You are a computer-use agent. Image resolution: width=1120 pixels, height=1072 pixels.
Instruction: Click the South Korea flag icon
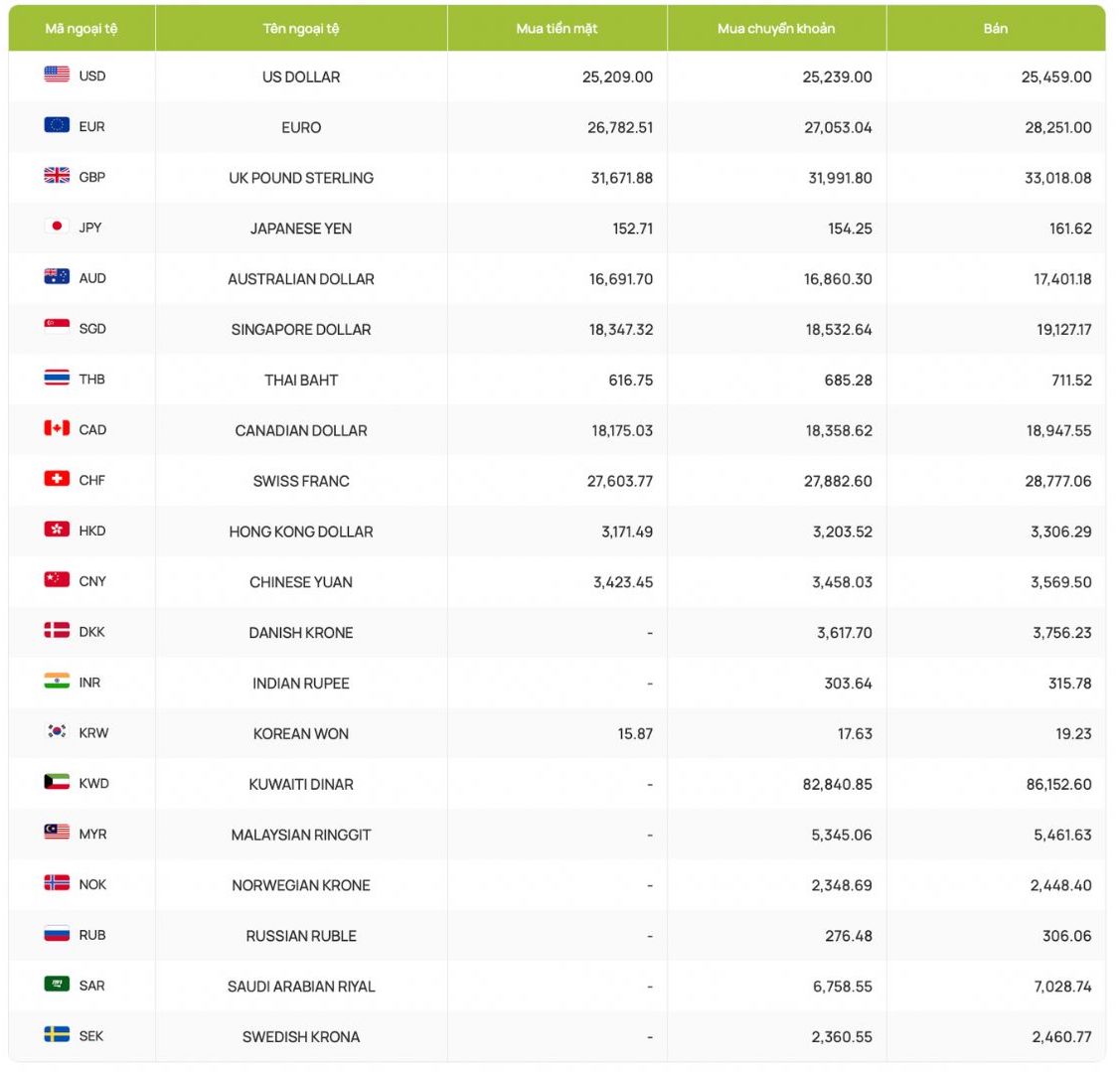coord(58,731)
